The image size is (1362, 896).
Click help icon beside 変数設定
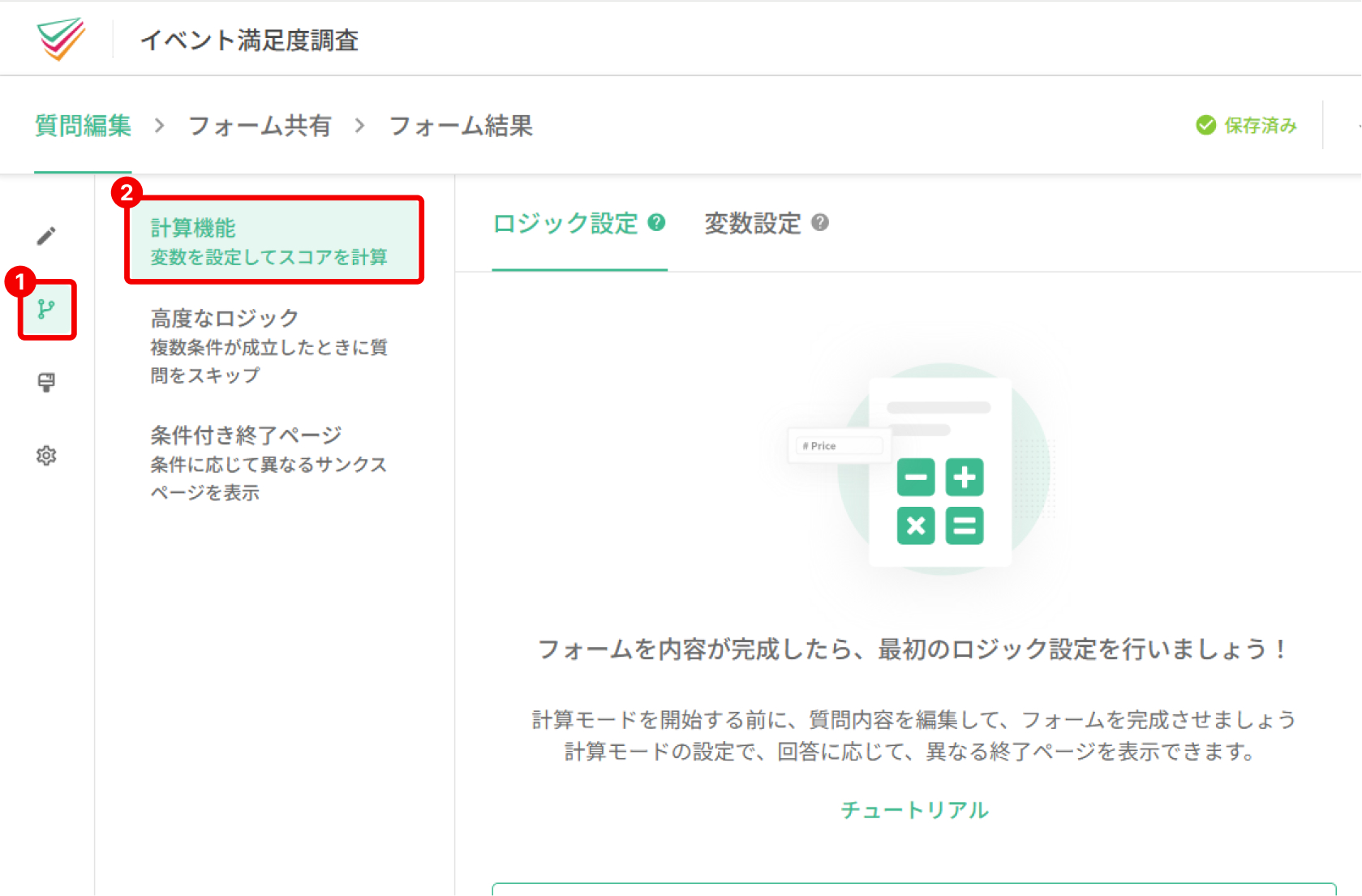820,222
